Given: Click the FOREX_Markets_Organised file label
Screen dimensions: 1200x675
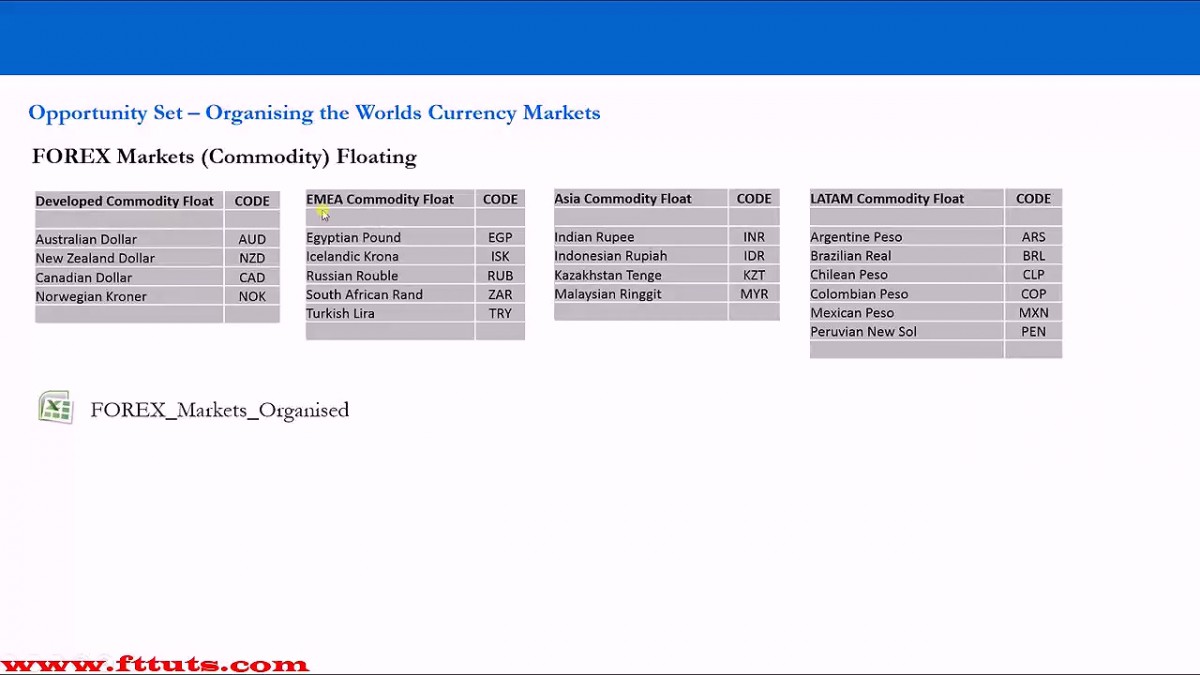Looking at the screenshot, I should pyautogui.click(x=219, y=410).
